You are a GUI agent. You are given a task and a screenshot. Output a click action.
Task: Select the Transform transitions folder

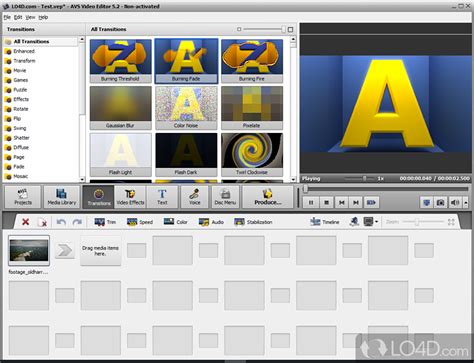[41, 61]
